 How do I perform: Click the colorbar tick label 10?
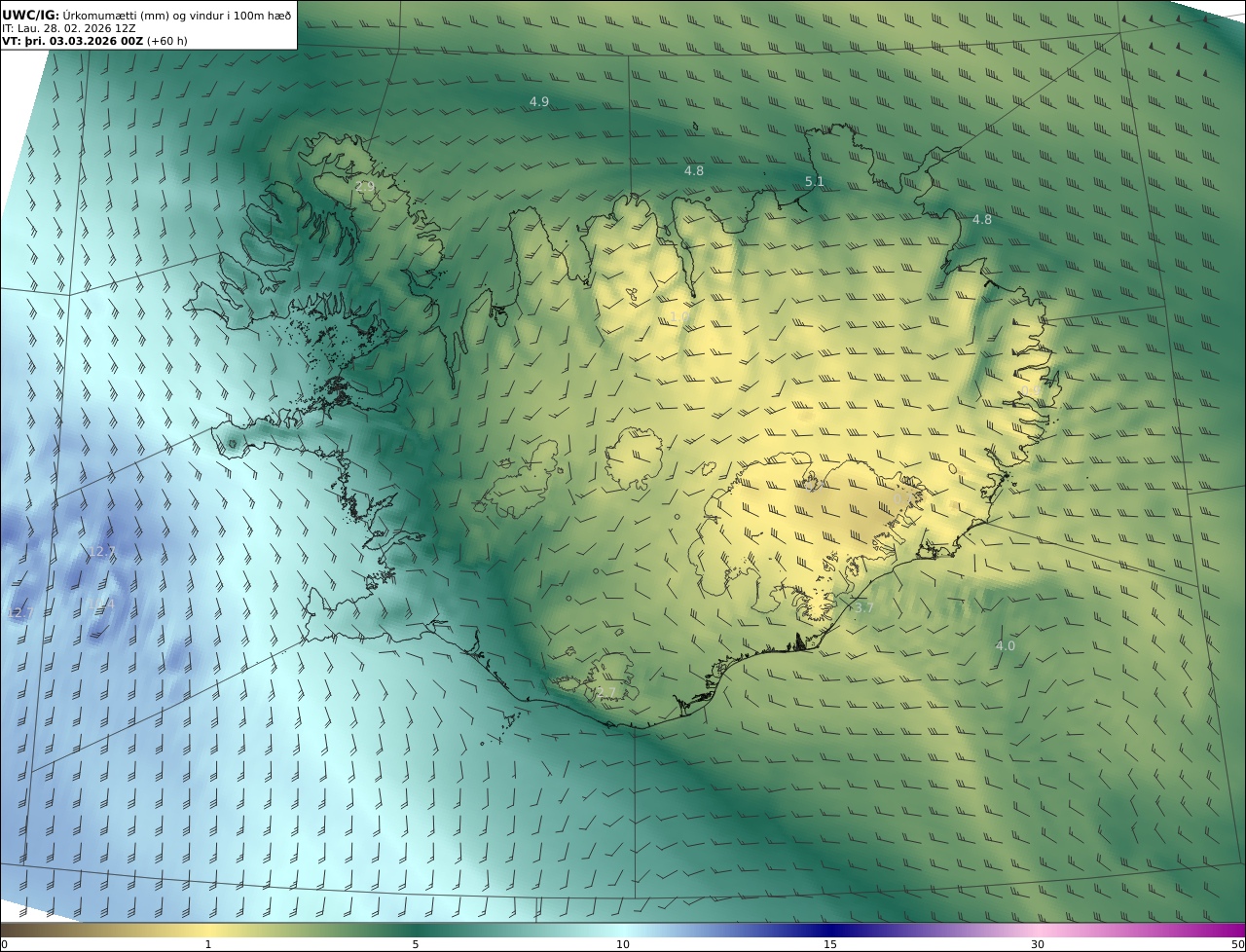point(623,944)
